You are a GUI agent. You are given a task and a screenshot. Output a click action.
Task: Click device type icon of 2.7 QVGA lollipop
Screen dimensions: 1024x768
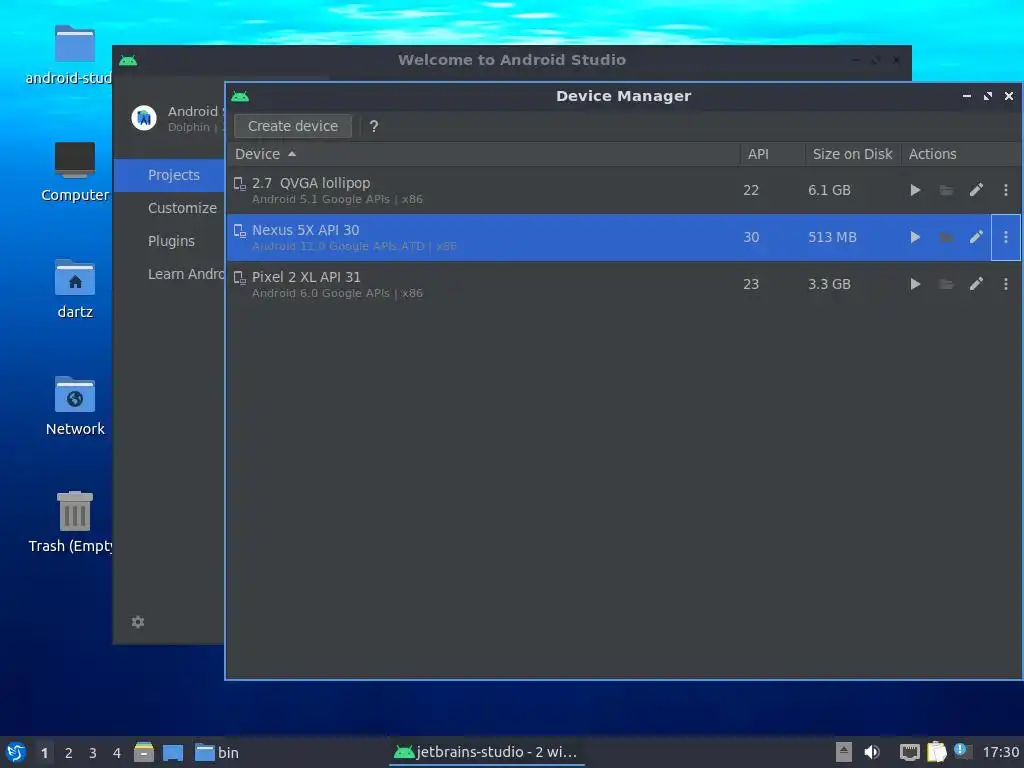240,184
